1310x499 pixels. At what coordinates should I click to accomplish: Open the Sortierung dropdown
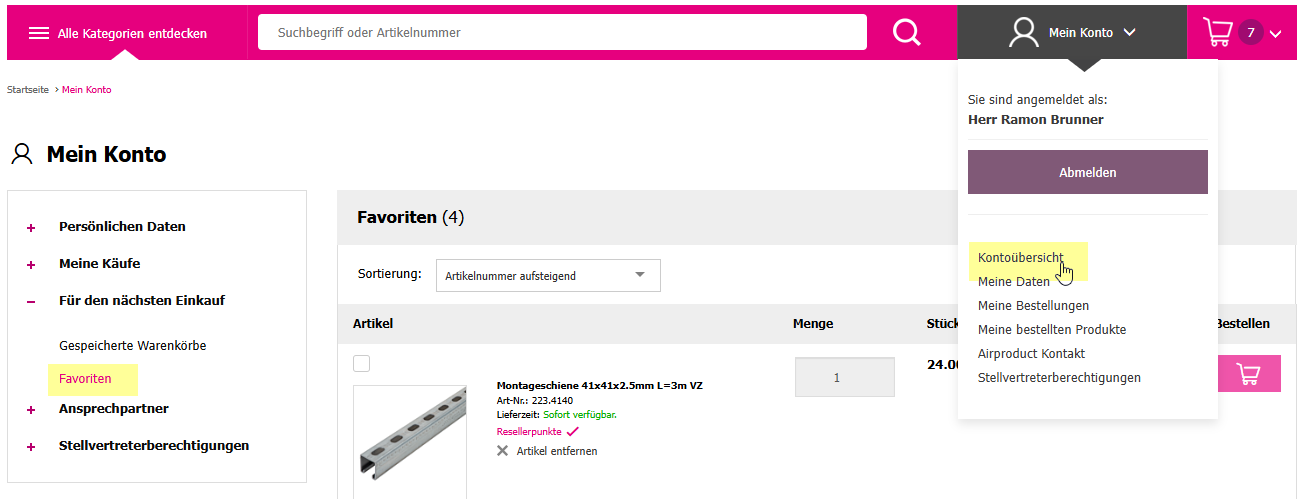(548, 276)
